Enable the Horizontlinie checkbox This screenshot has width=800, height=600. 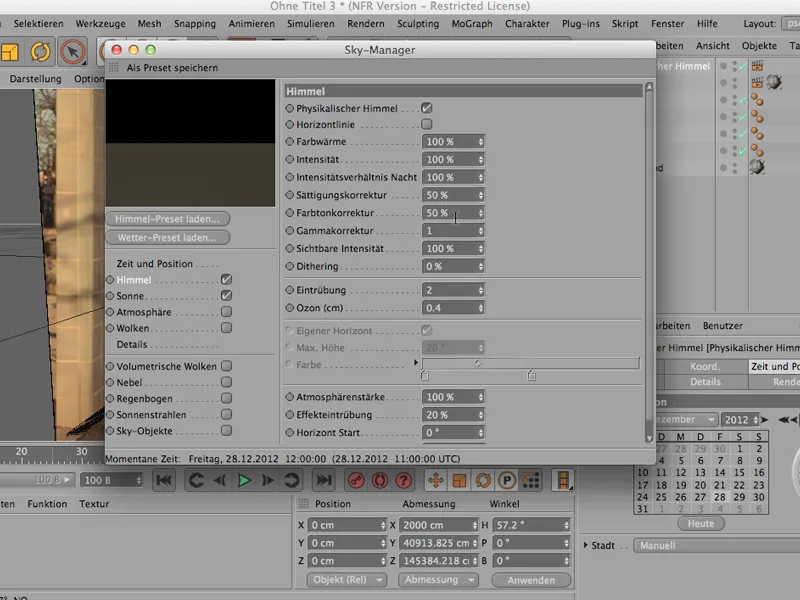(427, 124)
